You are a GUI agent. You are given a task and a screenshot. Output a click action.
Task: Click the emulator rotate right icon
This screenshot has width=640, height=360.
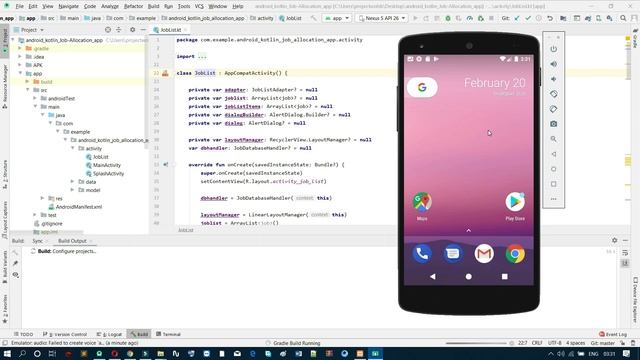tap(553, 109)
